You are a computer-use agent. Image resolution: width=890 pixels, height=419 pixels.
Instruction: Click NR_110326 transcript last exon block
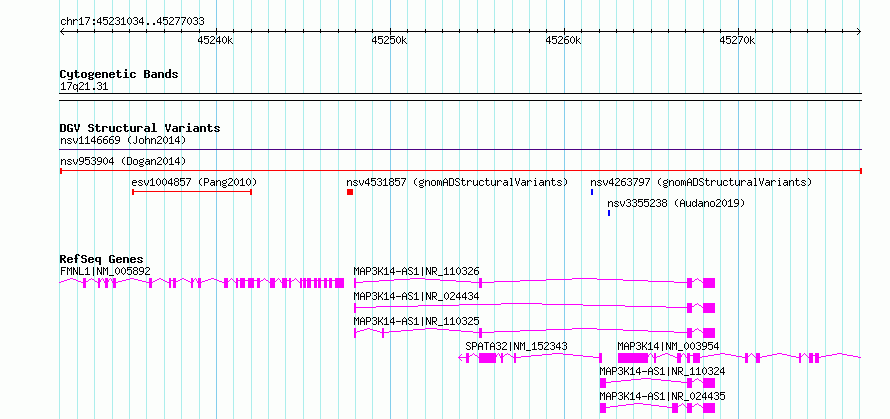(x=709, y=283)
